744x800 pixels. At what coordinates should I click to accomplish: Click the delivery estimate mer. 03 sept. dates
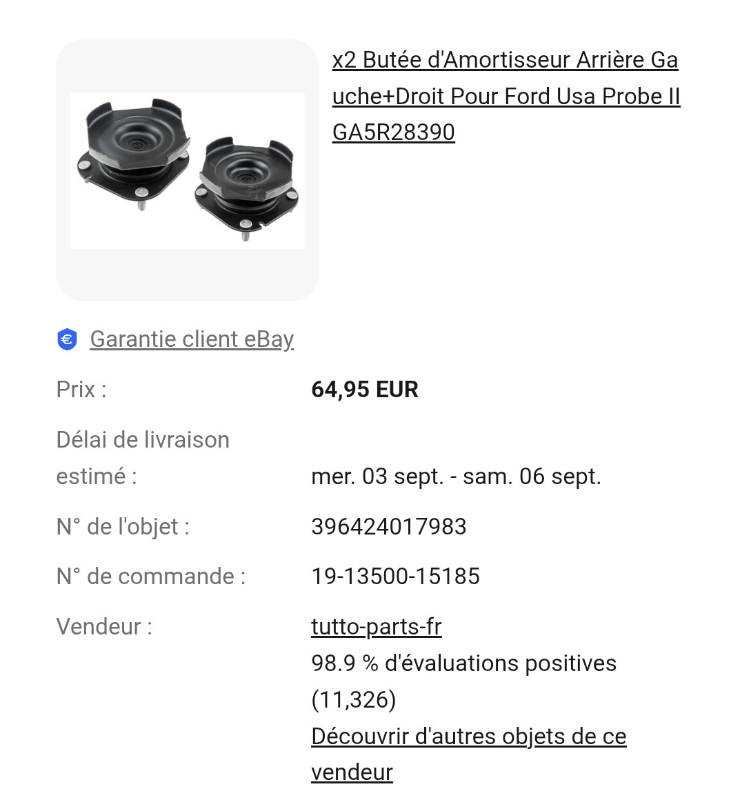click(456, 477)
